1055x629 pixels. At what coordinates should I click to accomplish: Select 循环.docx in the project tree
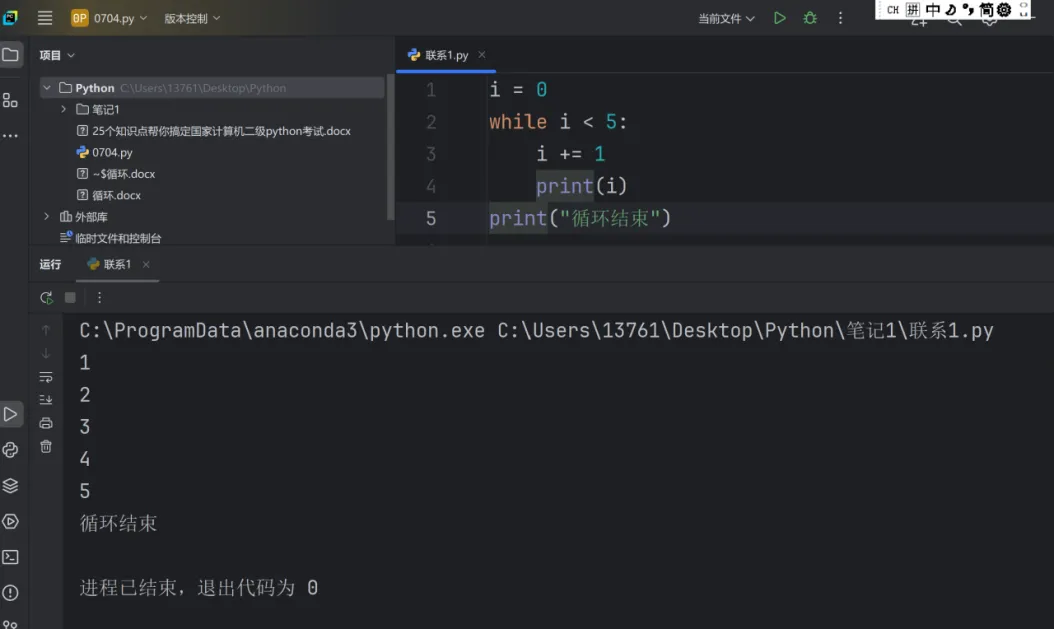116,195
